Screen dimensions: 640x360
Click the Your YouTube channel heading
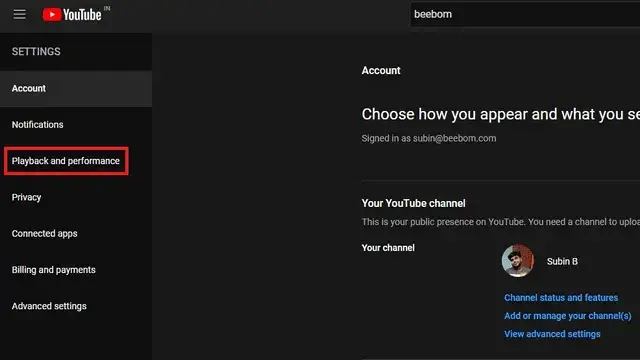(x=413, y=203)
